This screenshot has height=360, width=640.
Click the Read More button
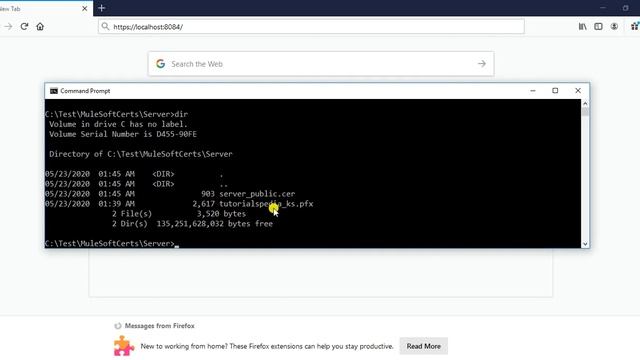[x=424, y=346]
